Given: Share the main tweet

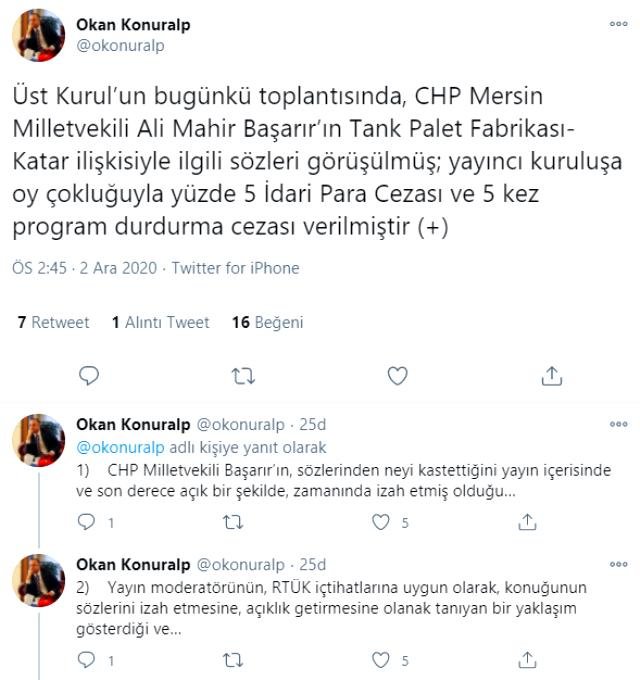Looking at the screenshot, I should (552, 376).
